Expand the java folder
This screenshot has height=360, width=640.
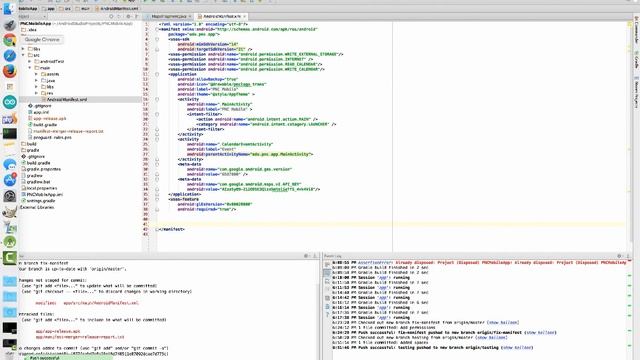tap(36, 80)
